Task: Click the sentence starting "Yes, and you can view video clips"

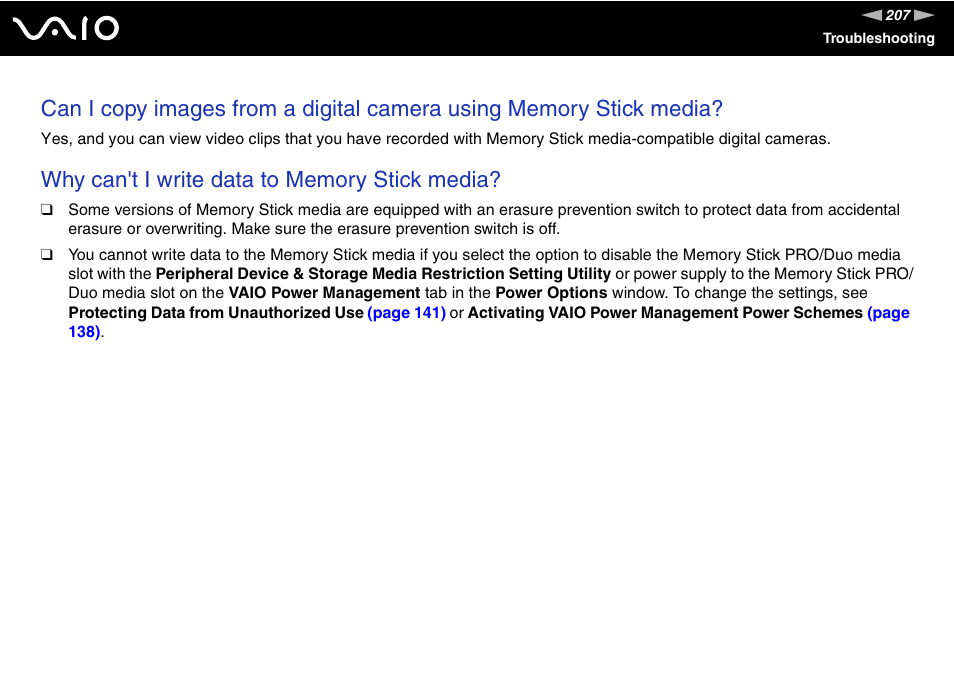Action: [x=436, y=139]
